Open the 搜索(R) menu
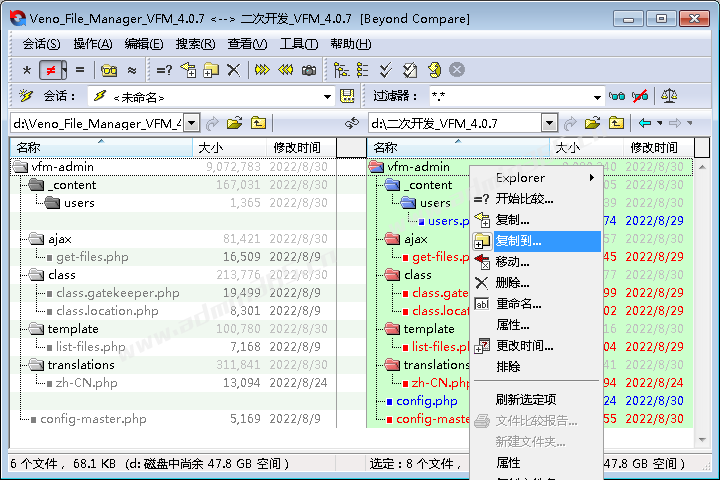Viewport: 720px width, 480px height. click(x=195, y=44)
